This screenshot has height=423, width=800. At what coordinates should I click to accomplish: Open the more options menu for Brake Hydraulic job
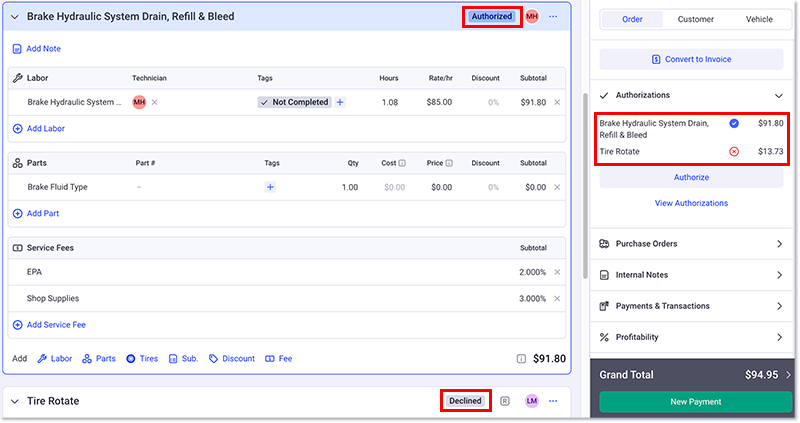point(553,16)
